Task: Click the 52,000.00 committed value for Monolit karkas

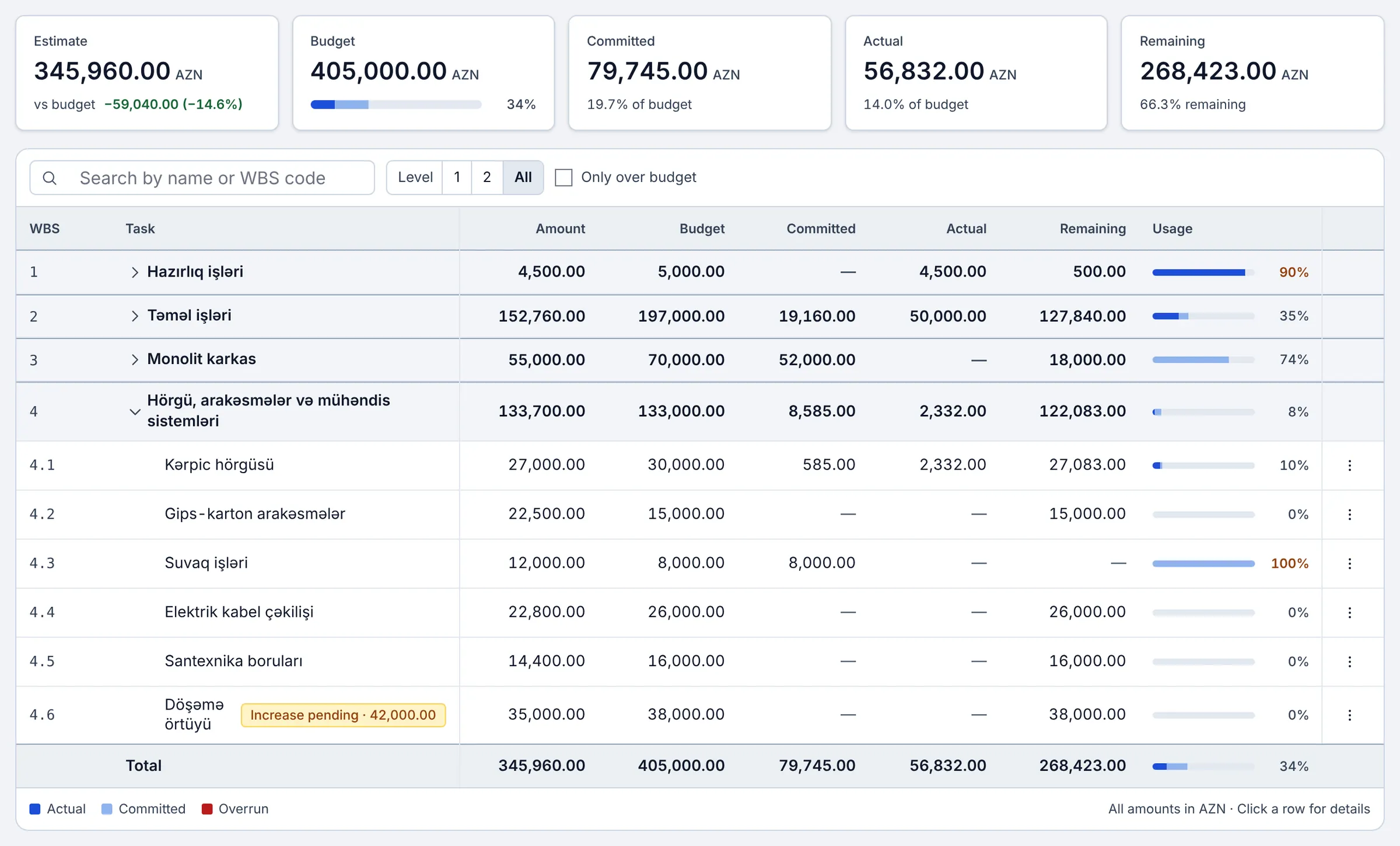Action: click(817, 359)
